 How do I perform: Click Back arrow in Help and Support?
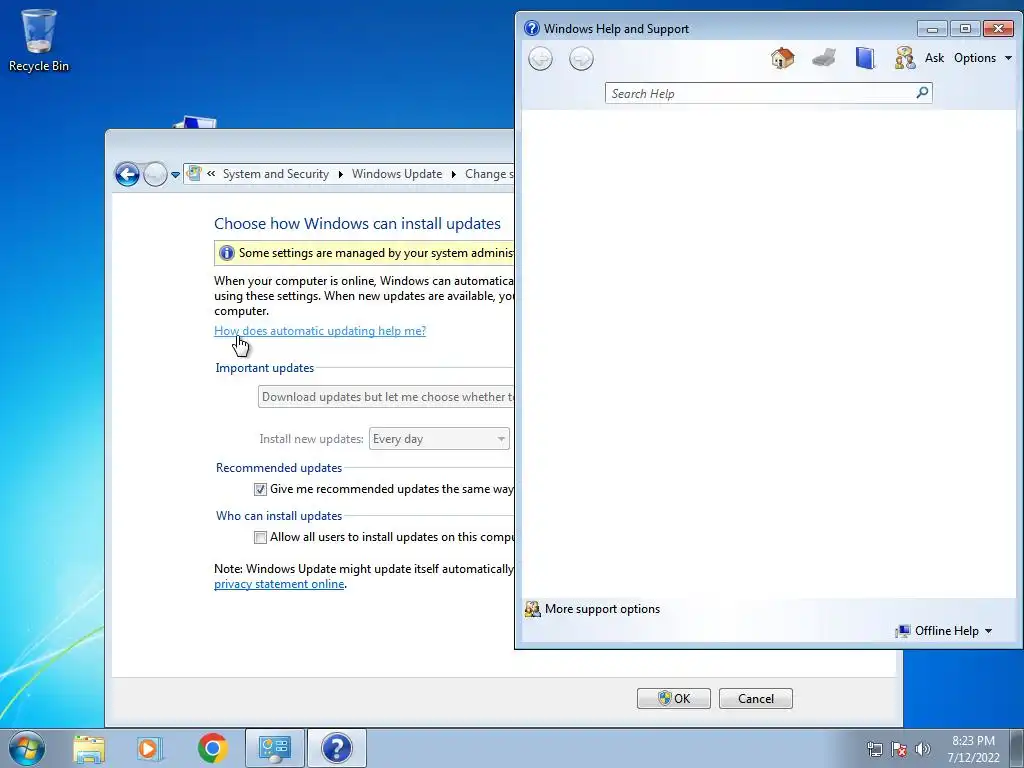540,59
